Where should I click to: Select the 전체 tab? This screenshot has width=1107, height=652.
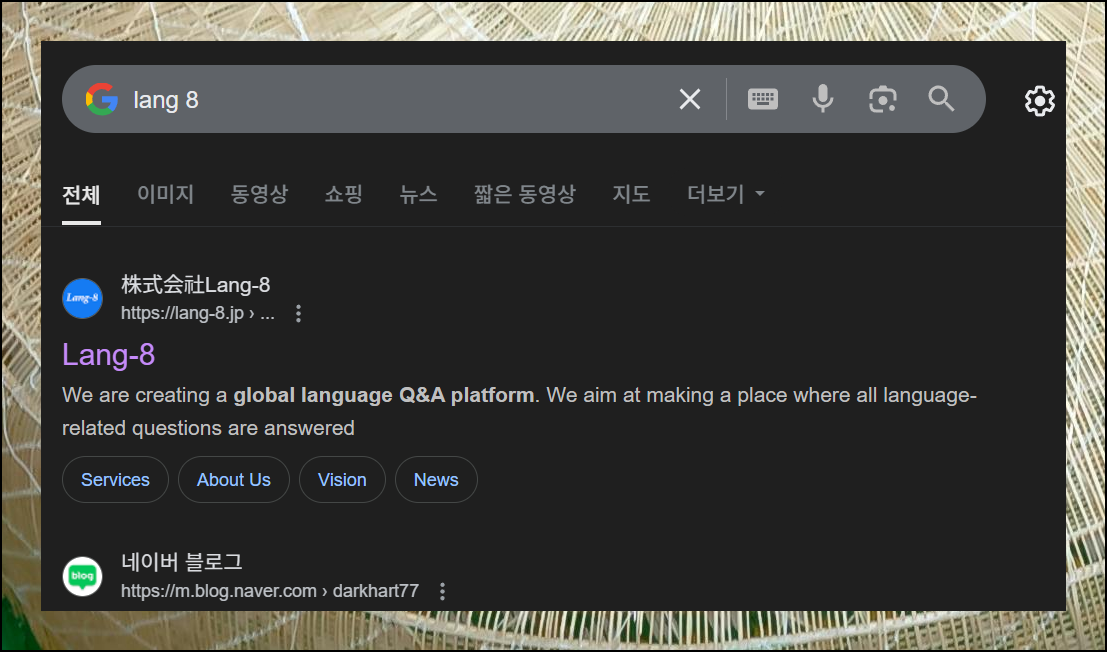point(81,194)
